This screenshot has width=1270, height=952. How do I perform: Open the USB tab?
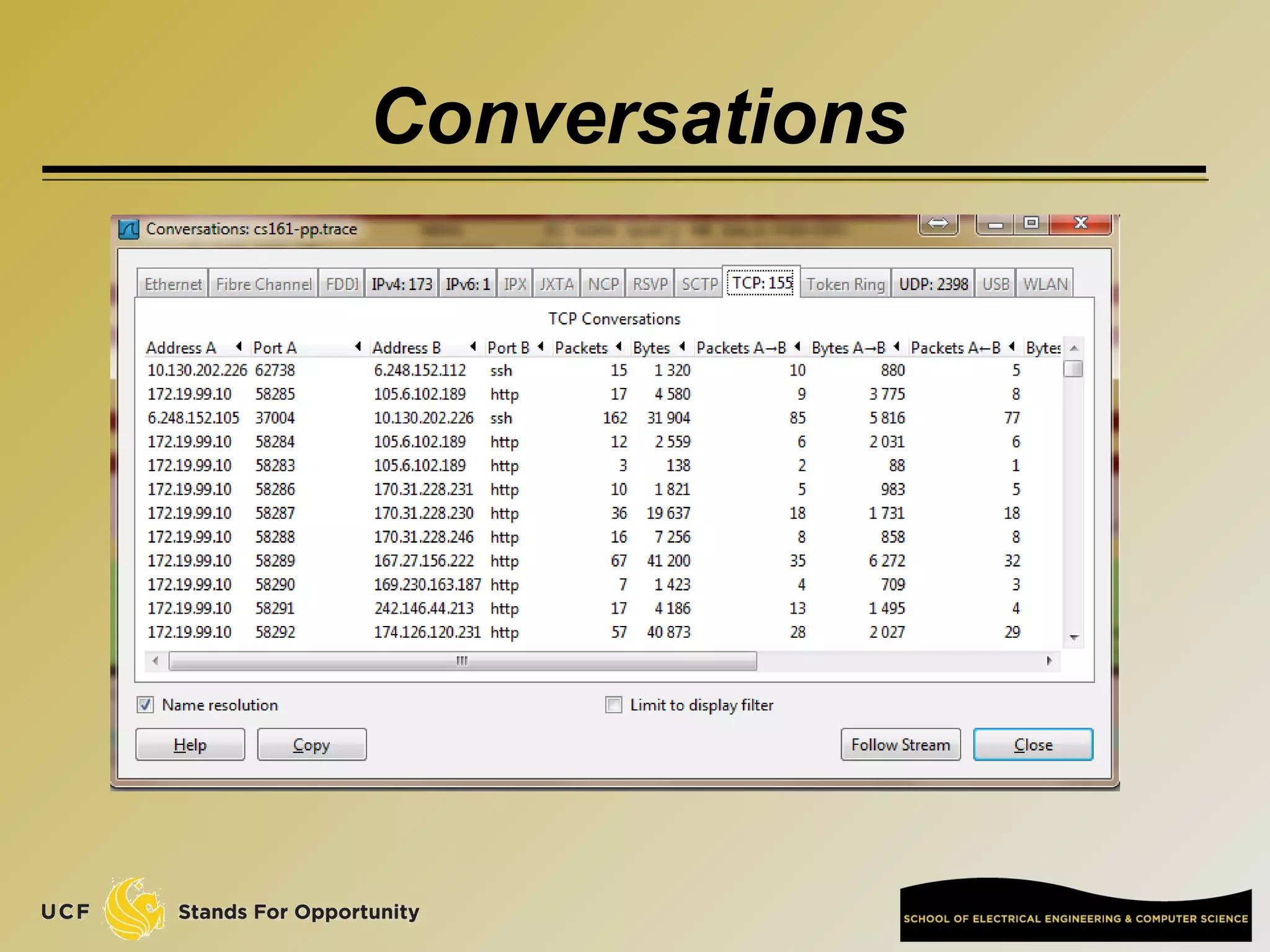[x=995, y=284]
